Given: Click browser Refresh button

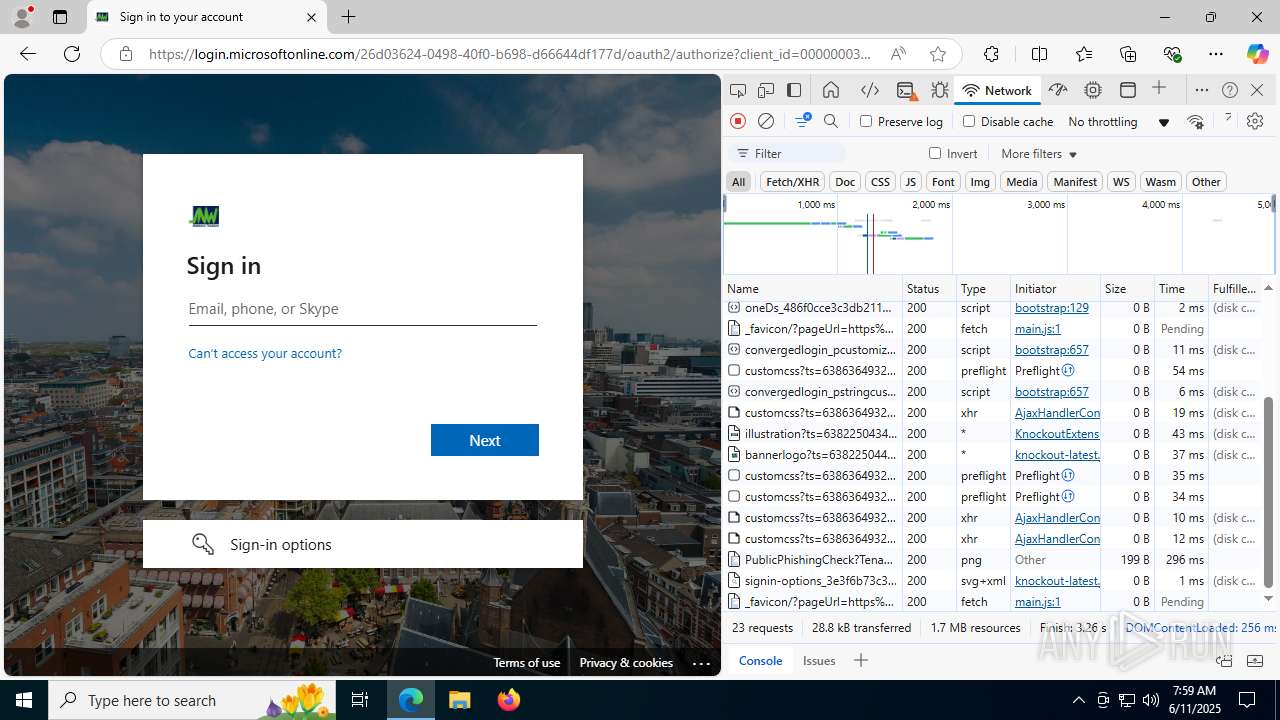Looking at the screenshot, I should [x=72, y=54].
